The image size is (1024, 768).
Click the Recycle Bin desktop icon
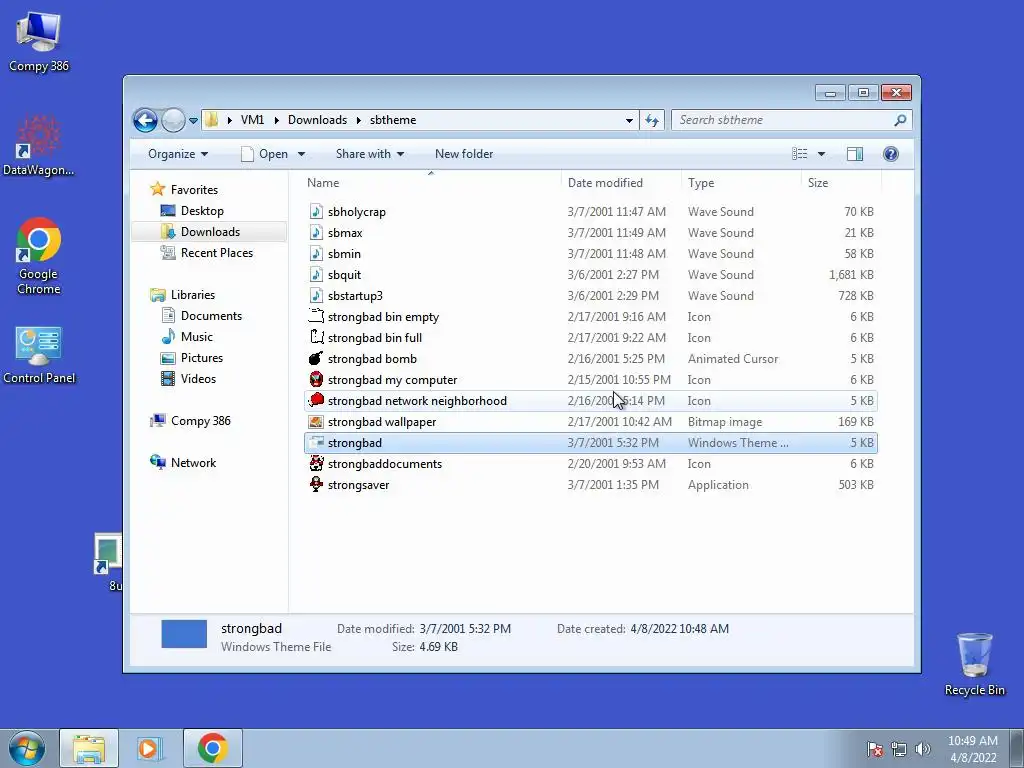[x=974, y=664]
